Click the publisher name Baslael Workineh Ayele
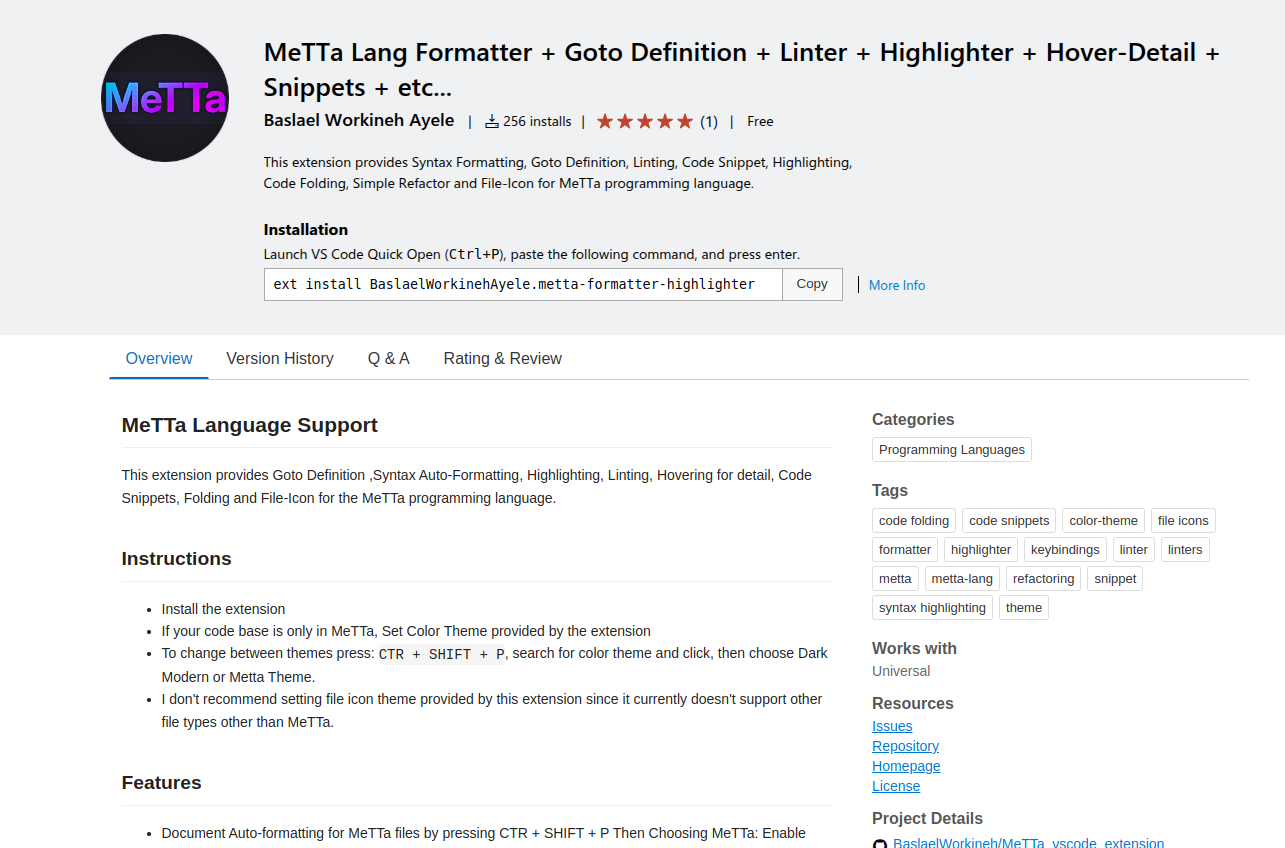1285x848 pixels. [x=359, y=121]
